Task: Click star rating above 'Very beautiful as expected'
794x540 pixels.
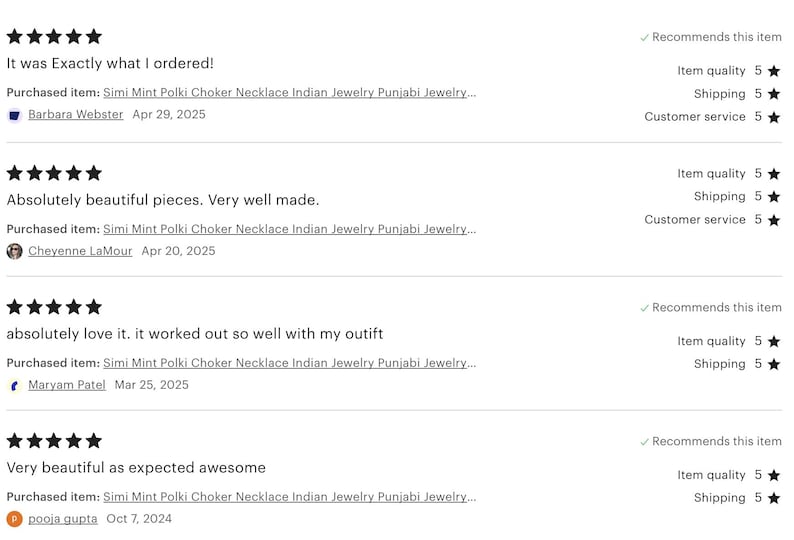Action: pos(54,441)
